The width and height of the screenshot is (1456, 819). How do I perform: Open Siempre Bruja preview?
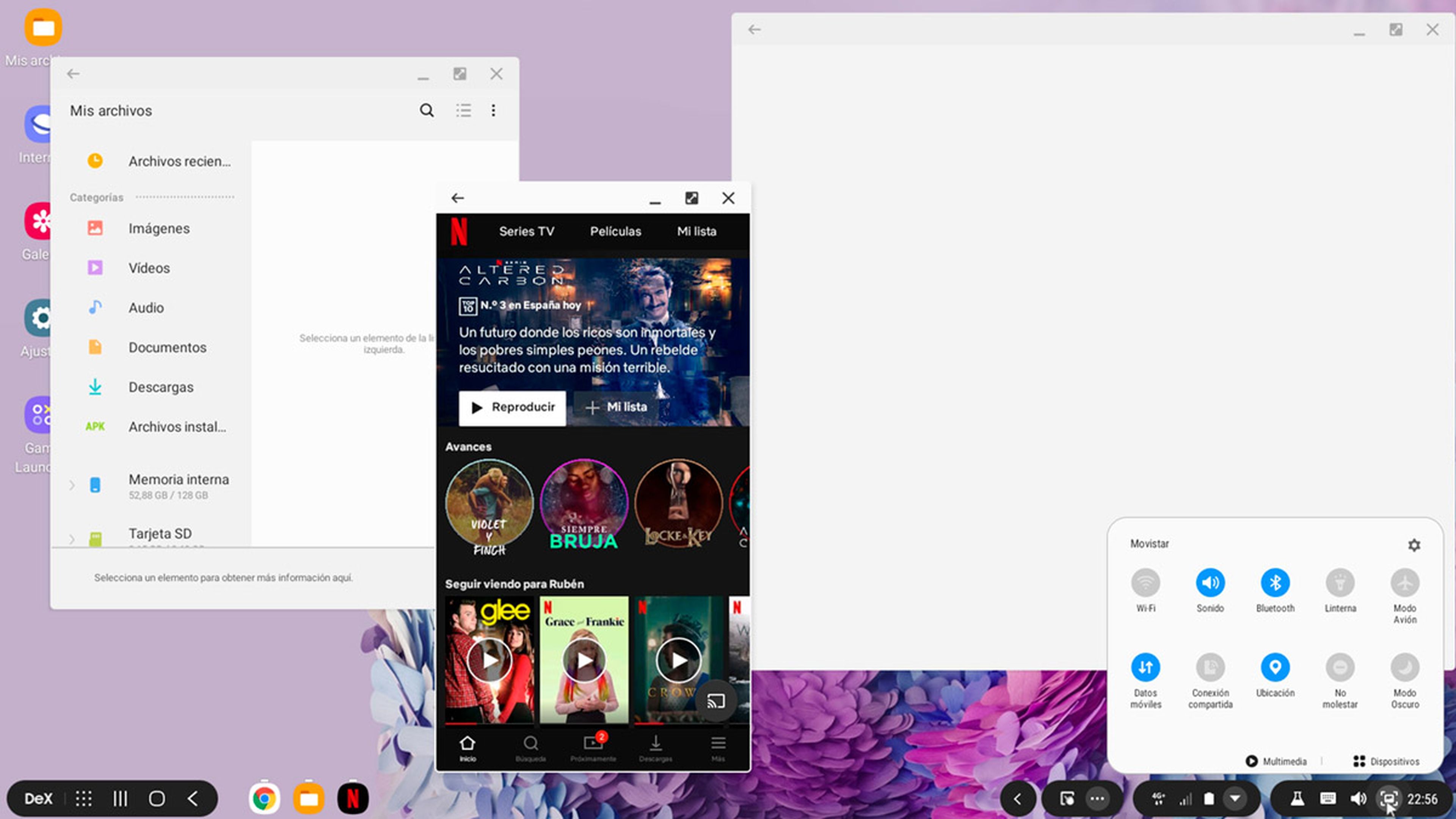pyautogui.click(x=584, y=505)
